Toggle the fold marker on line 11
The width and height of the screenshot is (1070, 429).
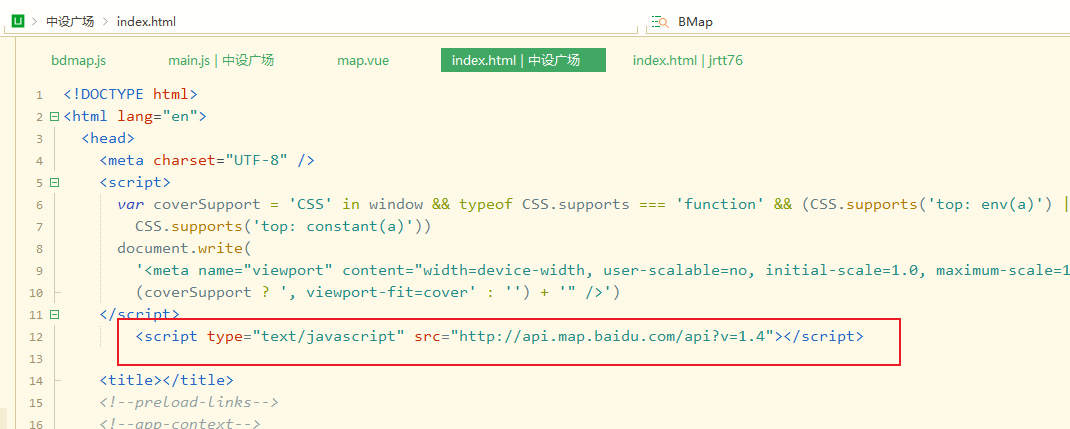(55, 315)
